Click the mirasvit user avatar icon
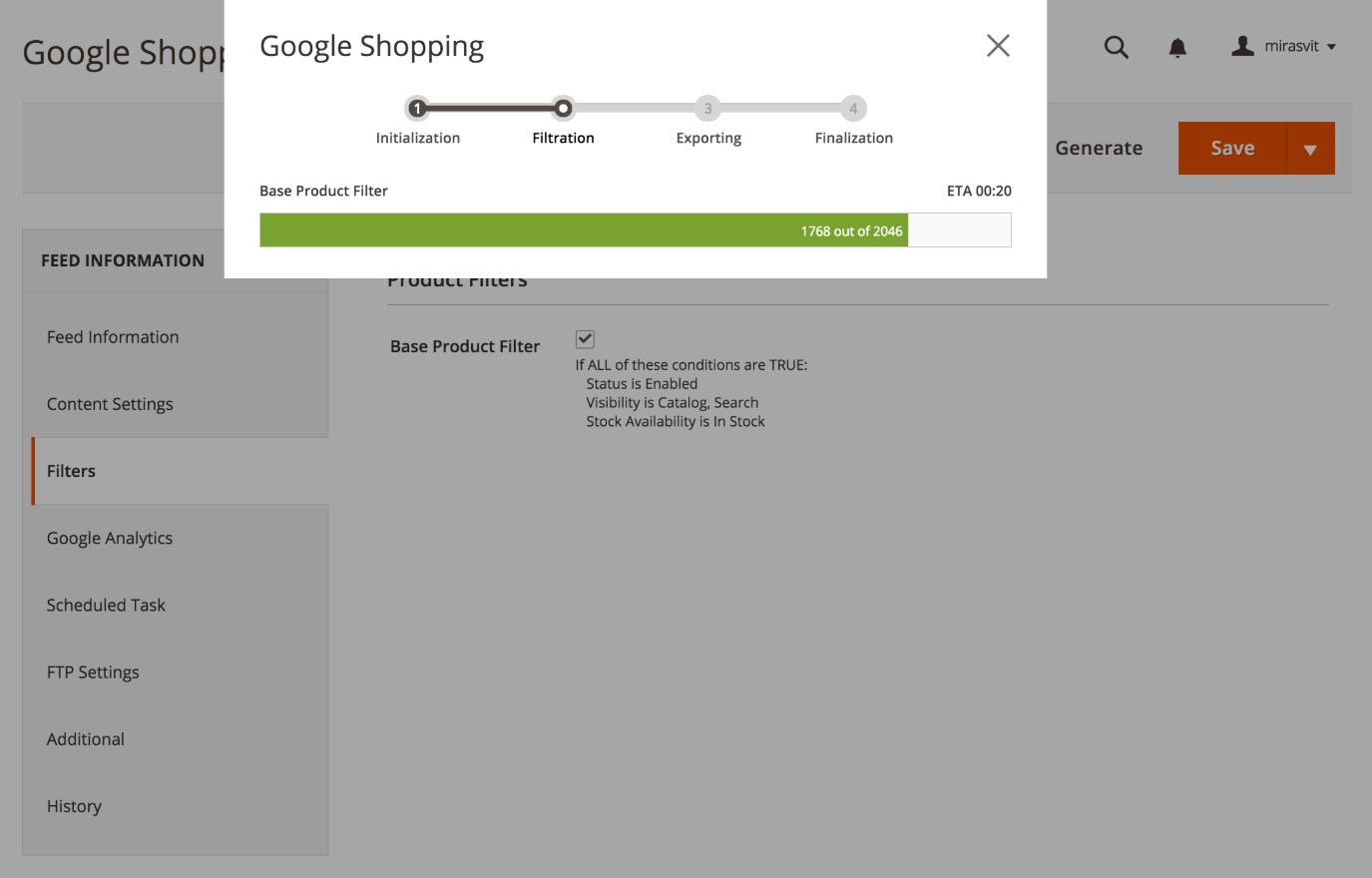 click(x=1242, y=46)
